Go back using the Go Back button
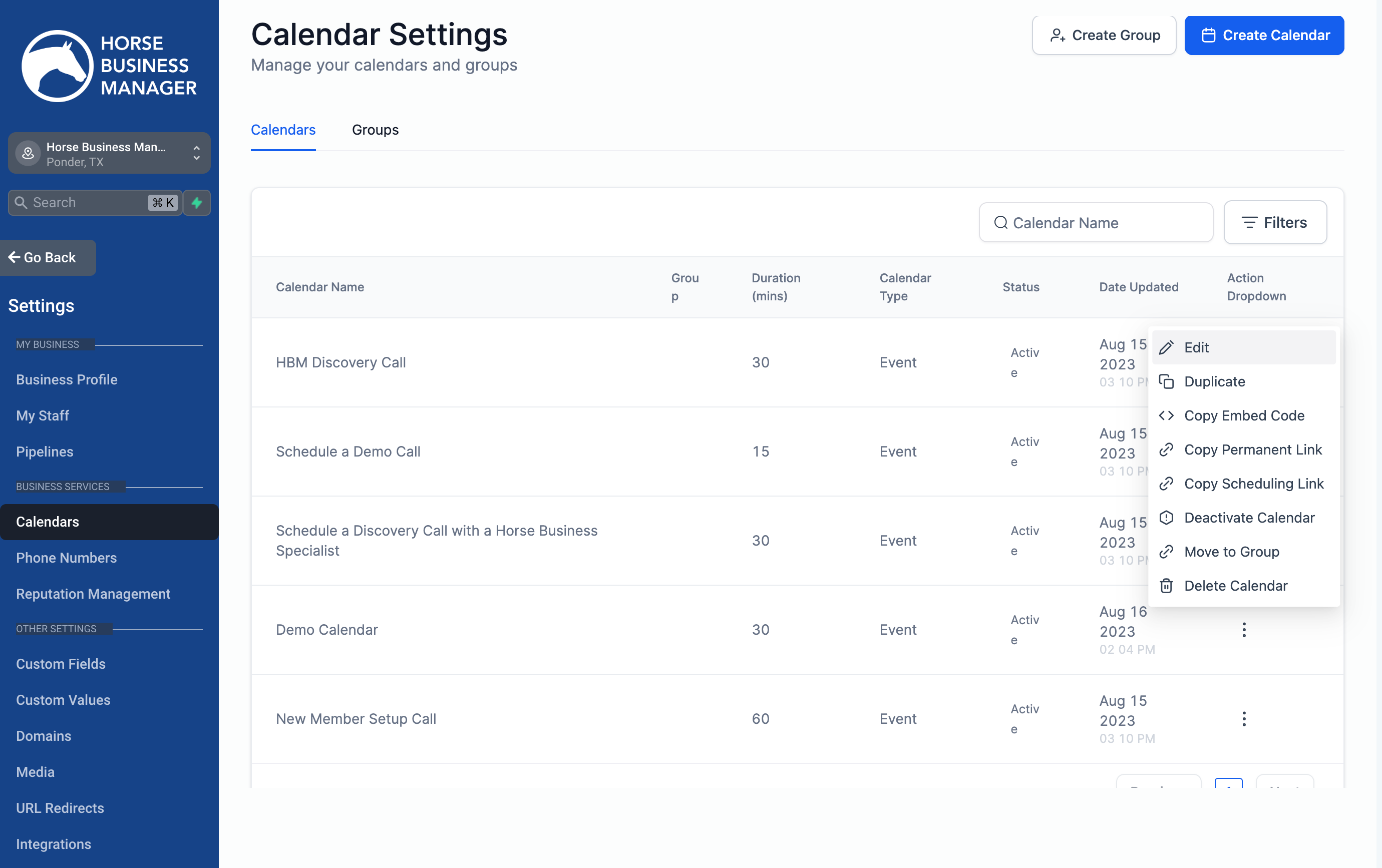The image size is (1382, 868). pyautogui.click(x=48, y=258)
